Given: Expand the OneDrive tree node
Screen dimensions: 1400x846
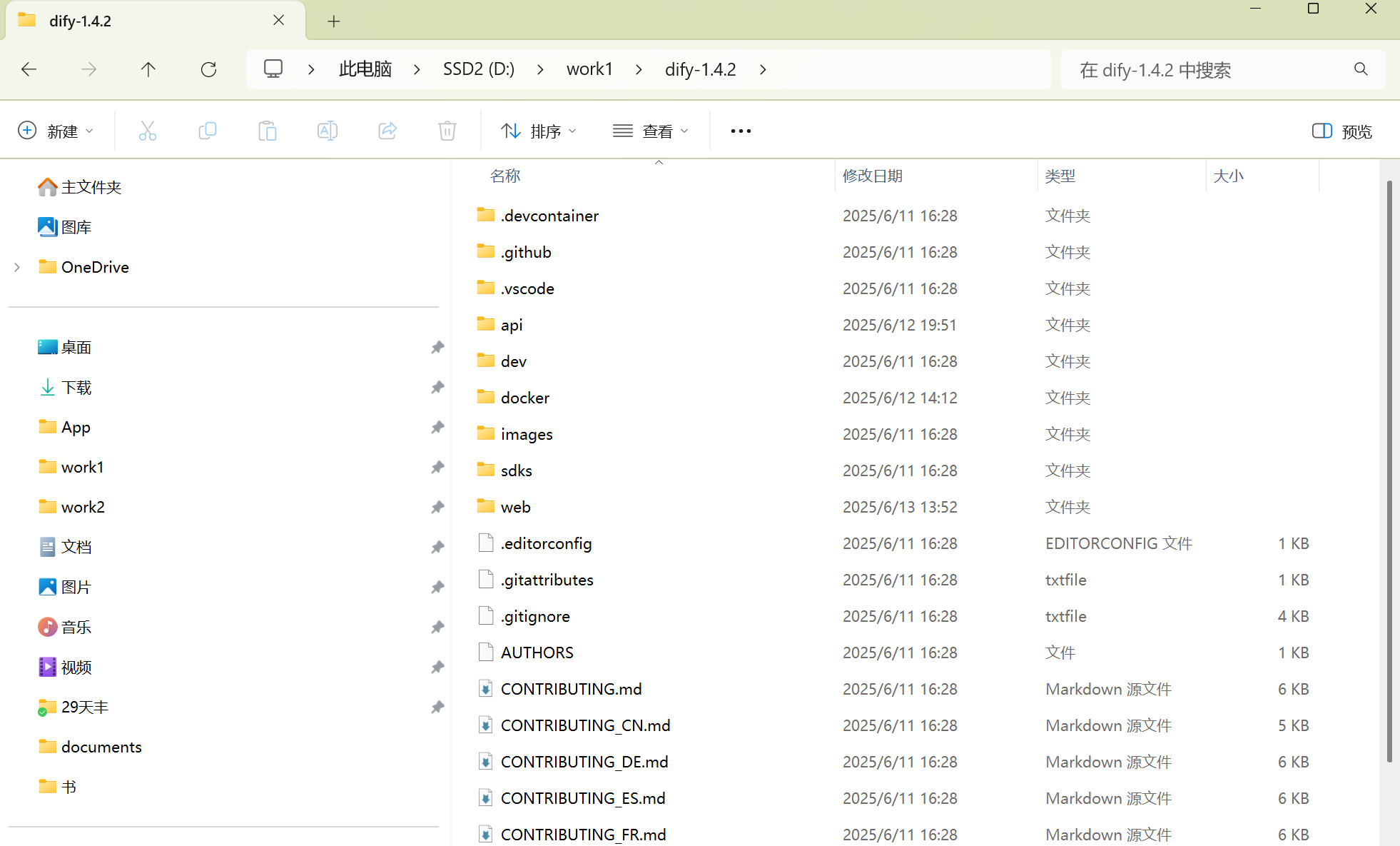Looking at the screenshot, I should [17, 267].
